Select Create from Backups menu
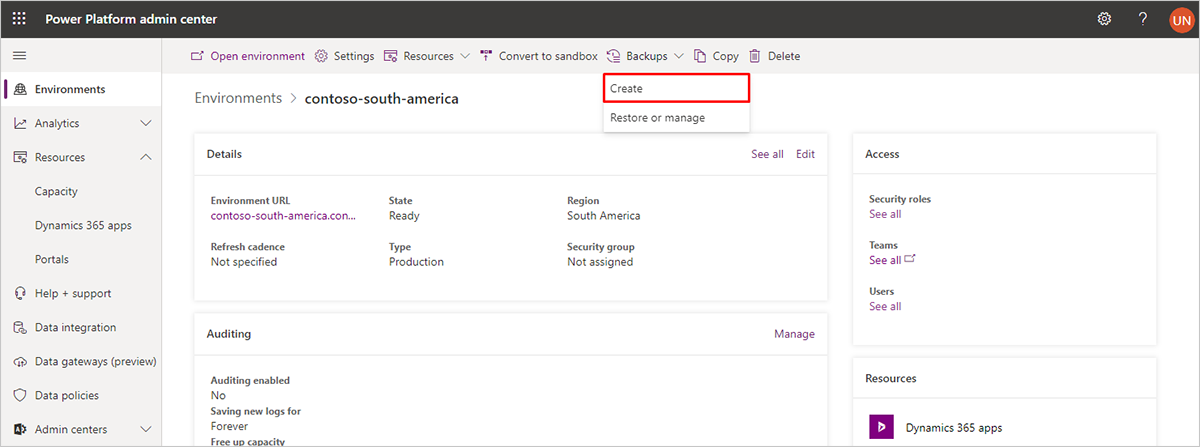The image size is (1200, 447). click(x=676, y=88)
